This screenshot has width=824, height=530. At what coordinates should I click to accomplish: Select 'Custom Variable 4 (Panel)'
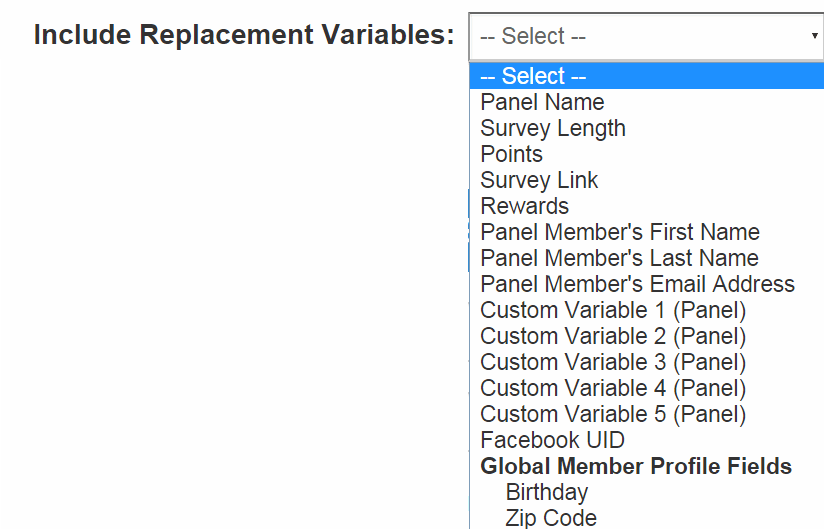[x=613, y=388]
